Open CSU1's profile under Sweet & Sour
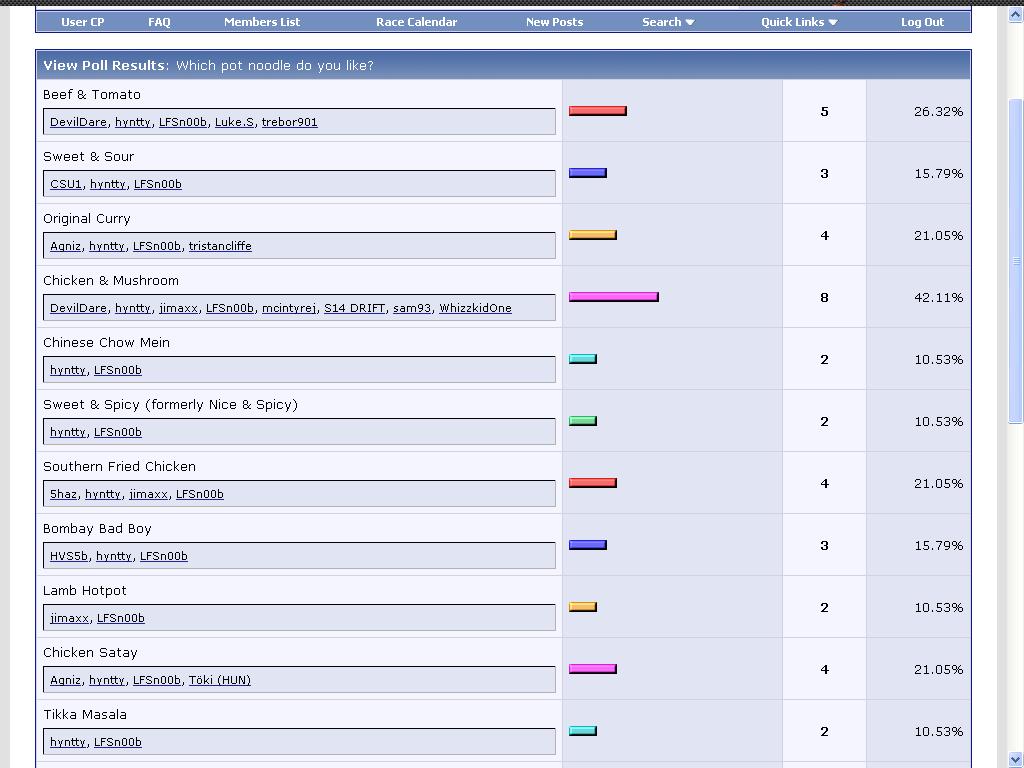Image resolution: width=1024 pixels, height=768 pixels. click(x=66, y=184)
